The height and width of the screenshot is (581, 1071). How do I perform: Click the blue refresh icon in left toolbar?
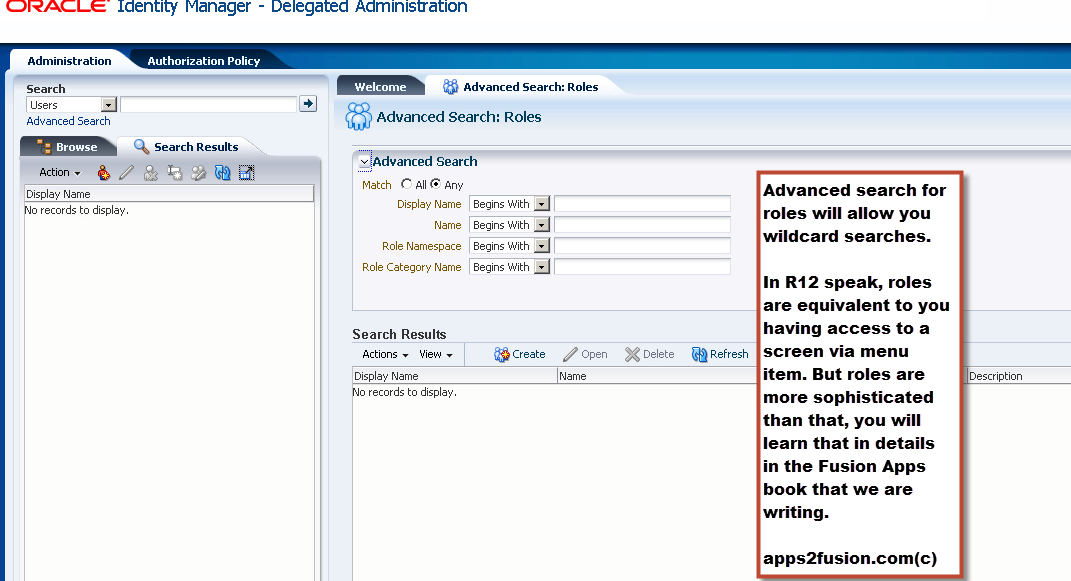click(223, 173)
